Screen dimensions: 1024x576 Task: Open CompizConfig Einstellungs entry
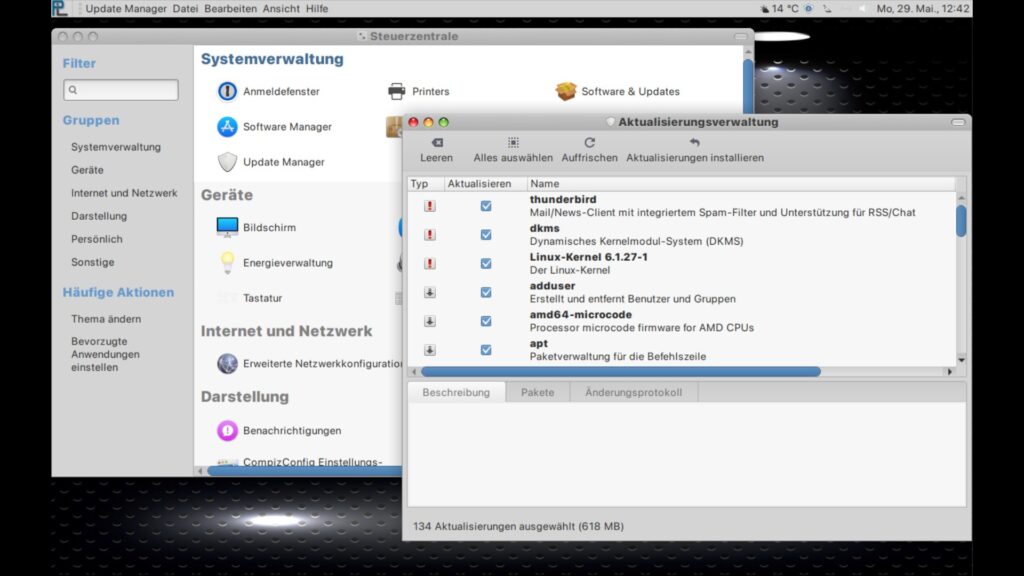[x=312, y=462]
